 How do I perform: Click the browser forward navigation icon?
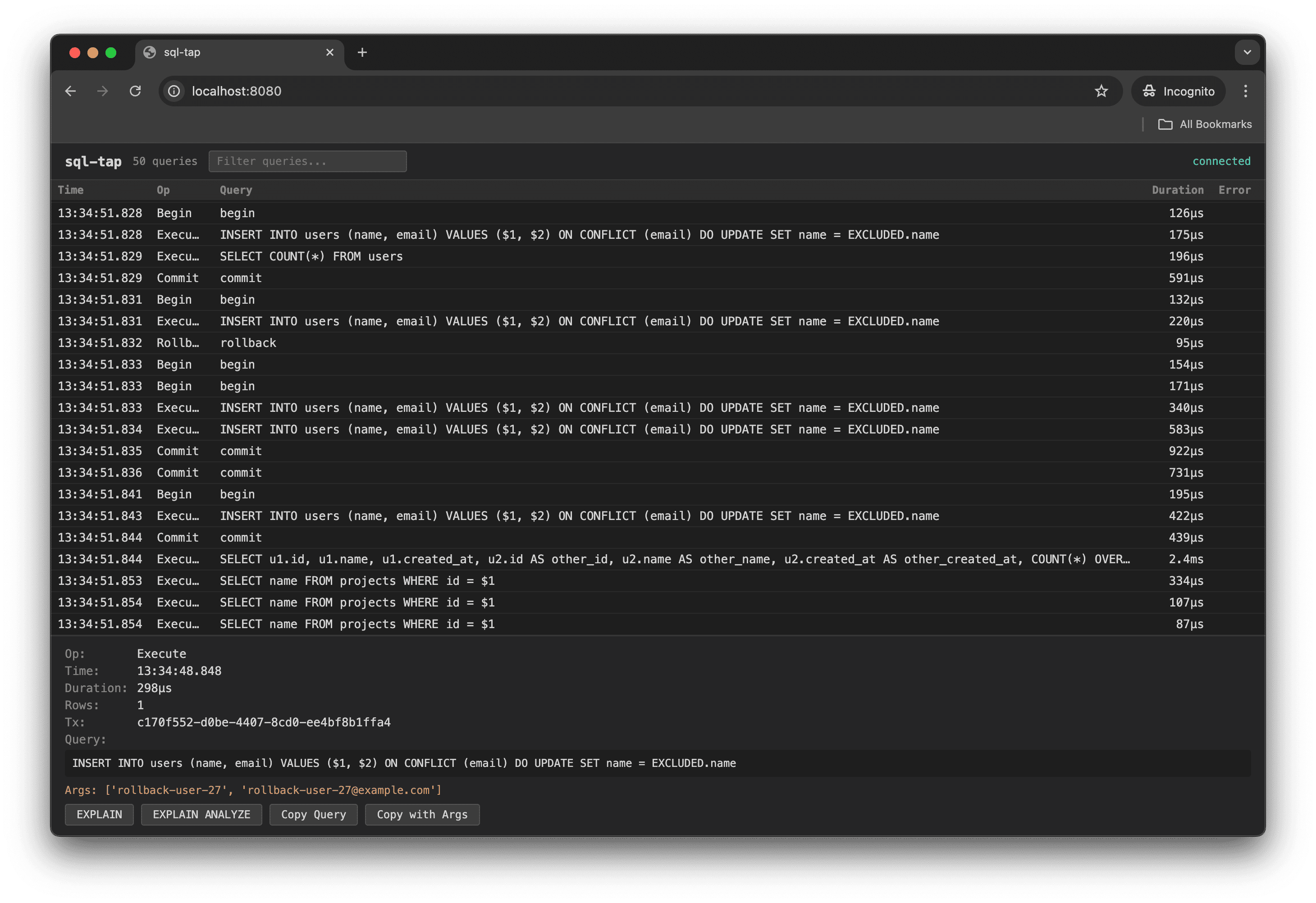(102, 91)
